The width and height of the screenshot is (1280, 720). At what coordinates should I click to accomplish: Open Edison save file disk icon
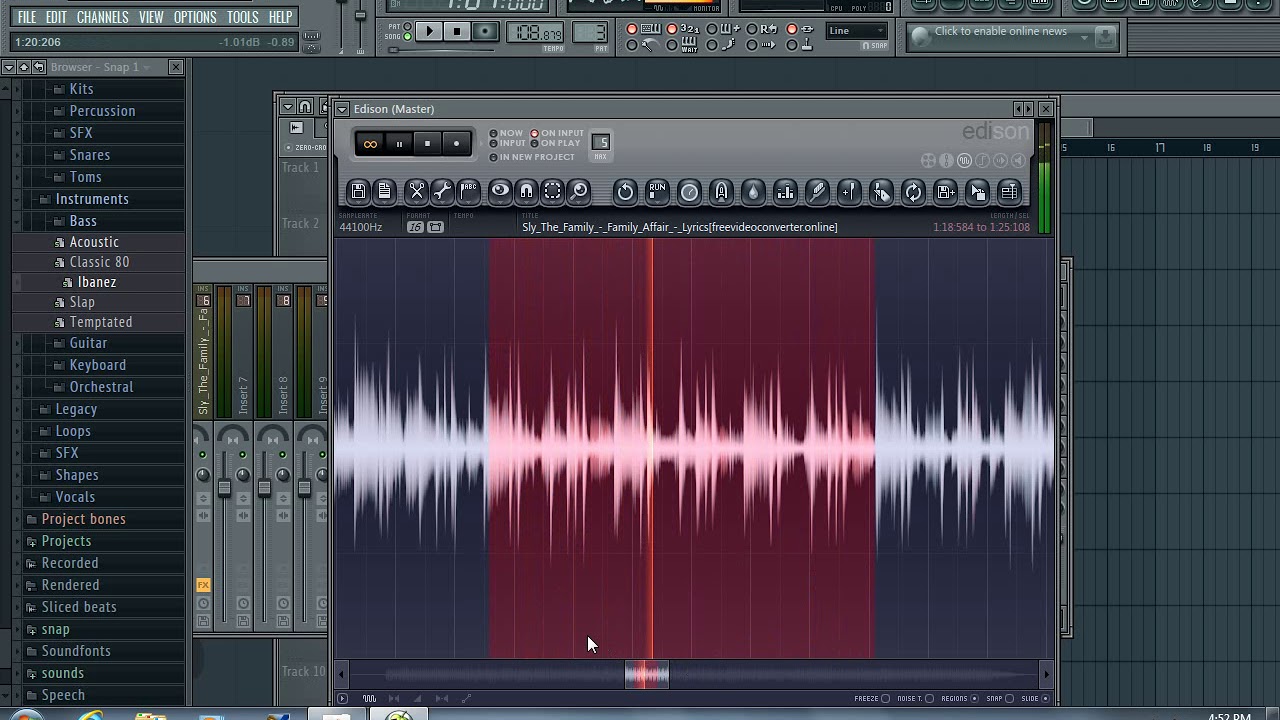pyautogui.click(x=358, y=191)
